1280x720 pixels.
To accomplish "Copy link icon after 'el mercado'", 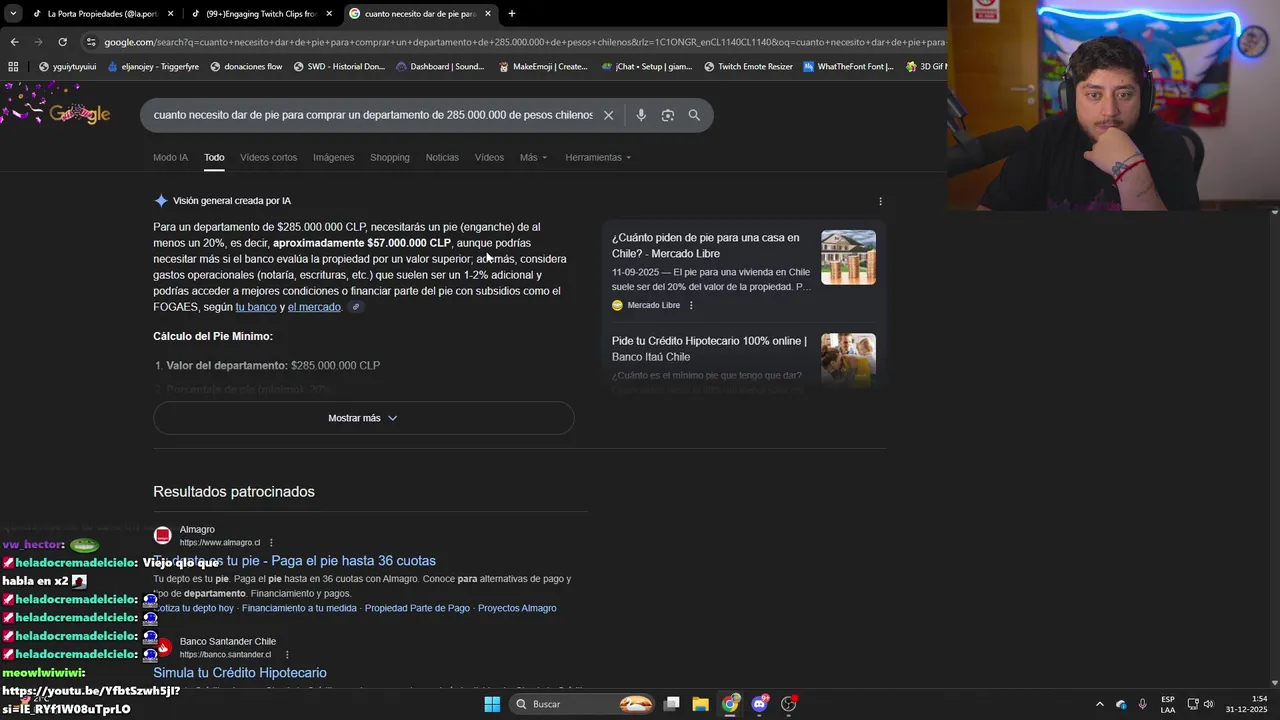I will pyautogui.click(x=356, y=307).
